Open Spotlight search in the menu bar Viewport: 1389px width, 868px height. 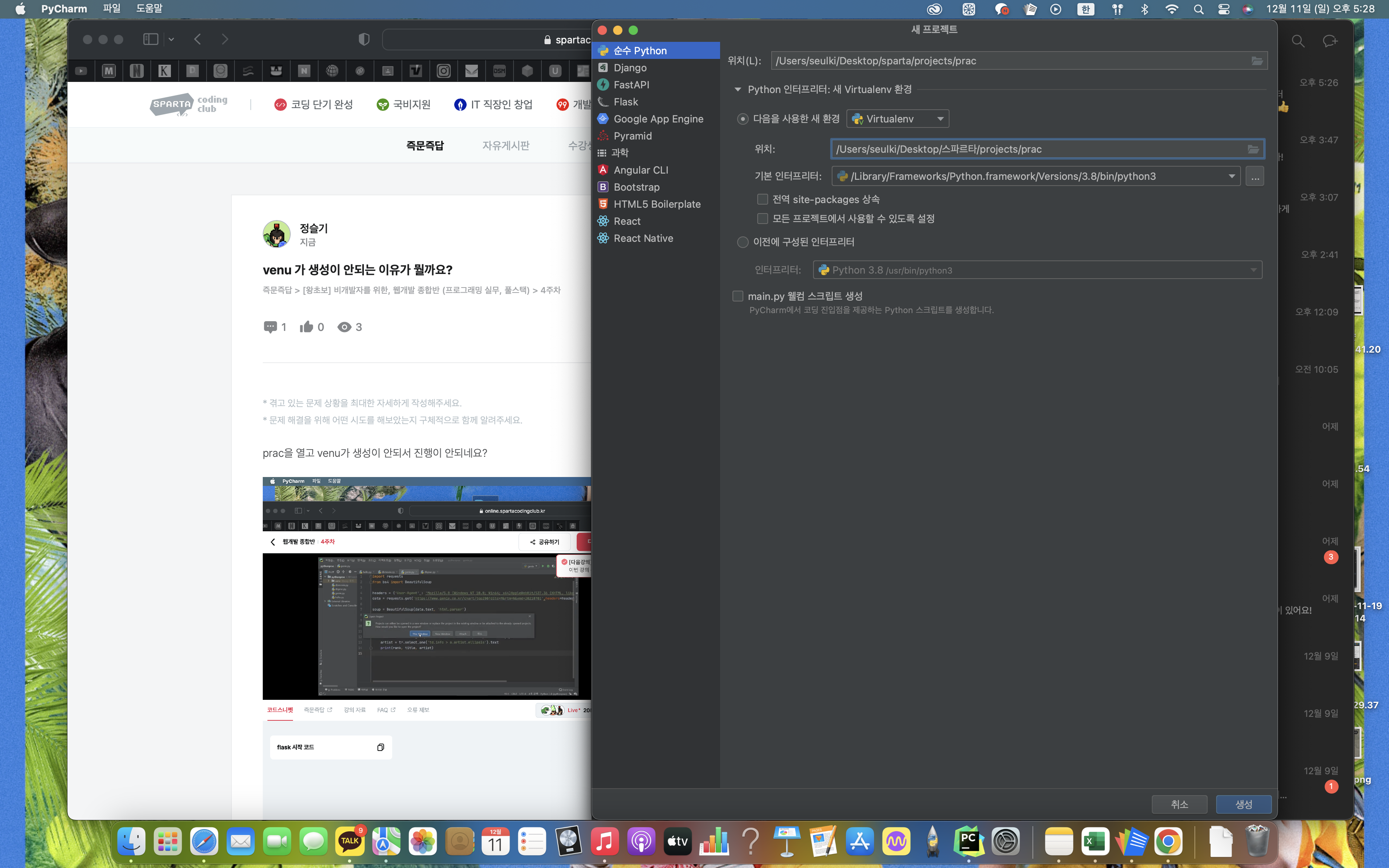[x=1198, y=9]
